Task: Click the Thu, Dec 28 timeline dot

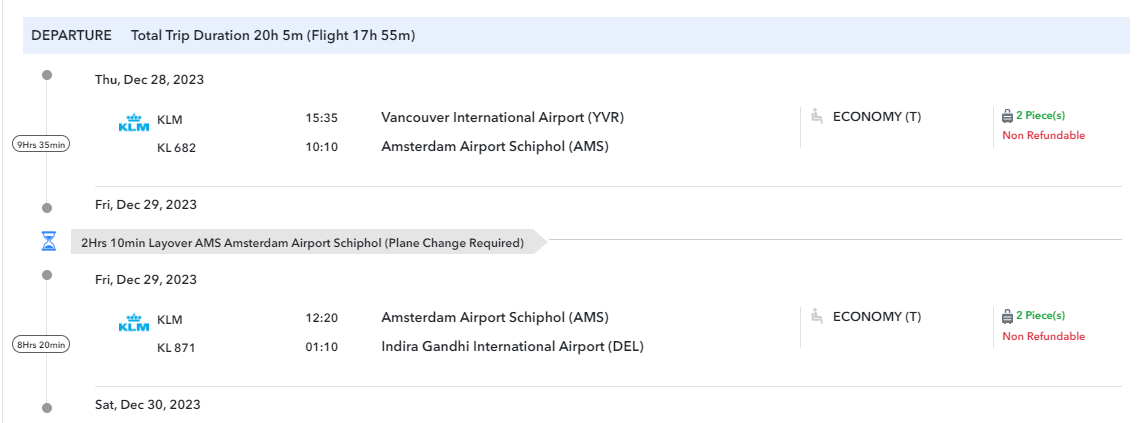Action: click(x=47, y=75)
